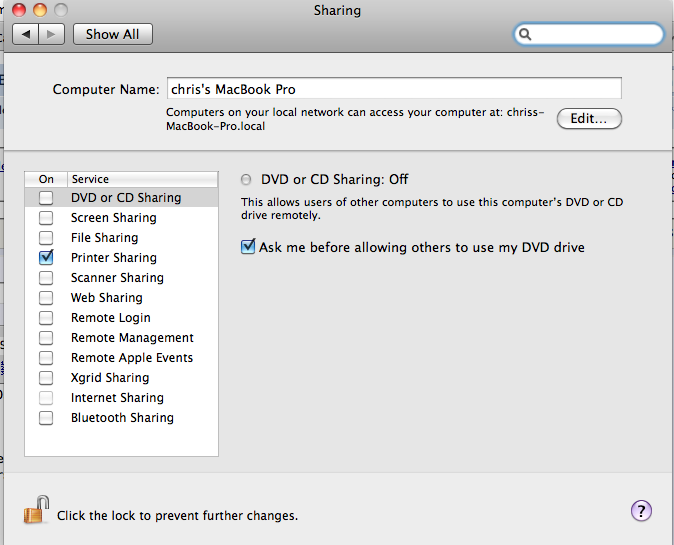Turn on Xgrid Sharing checkbox
The width and height of the screenshot is (674, 545).
(x=46, y=378)
